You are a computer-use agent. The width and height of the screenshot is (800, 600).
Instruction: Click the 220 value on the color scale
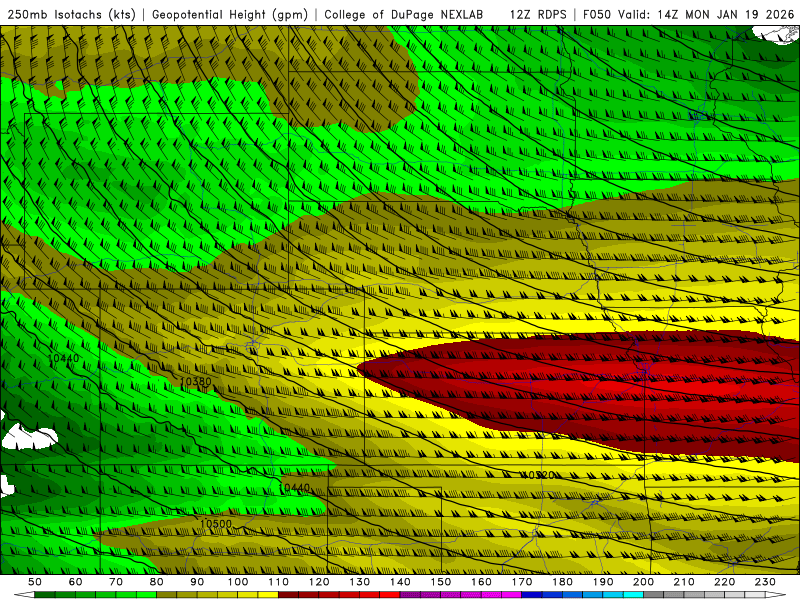724,582
